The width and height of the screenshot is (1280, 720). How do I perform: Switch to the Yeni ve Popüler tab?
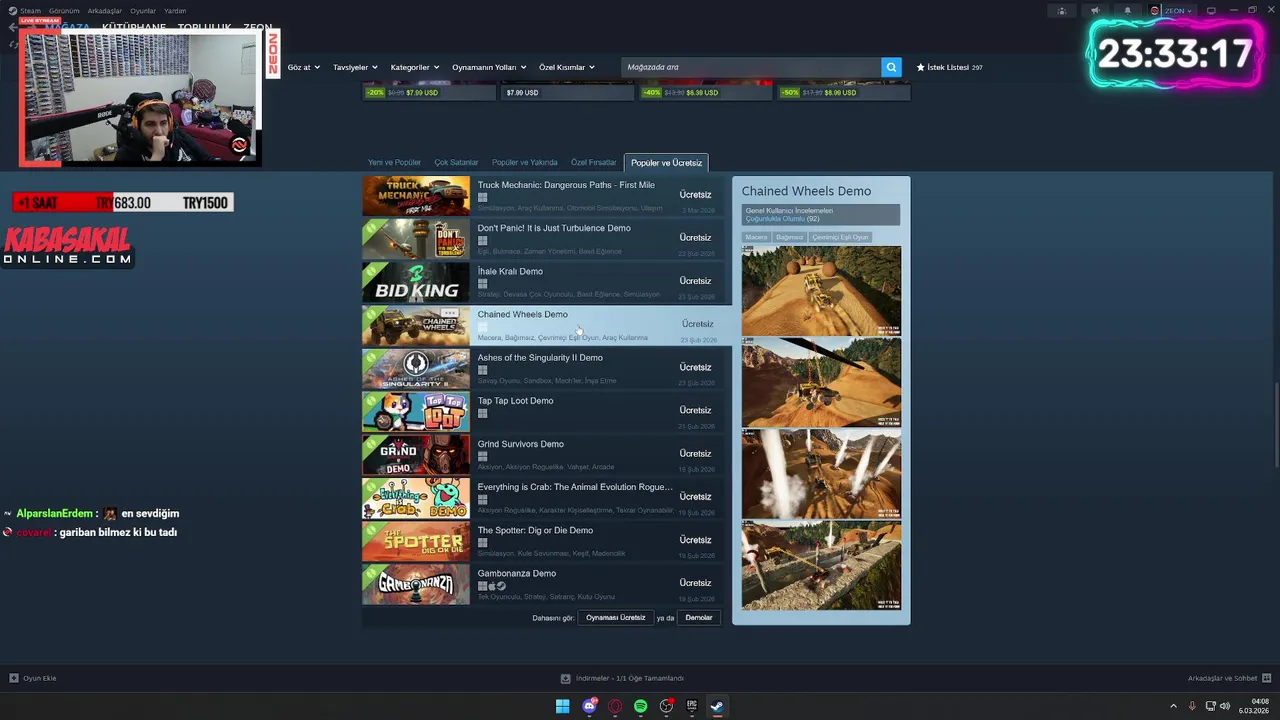[x=394, y=162]
